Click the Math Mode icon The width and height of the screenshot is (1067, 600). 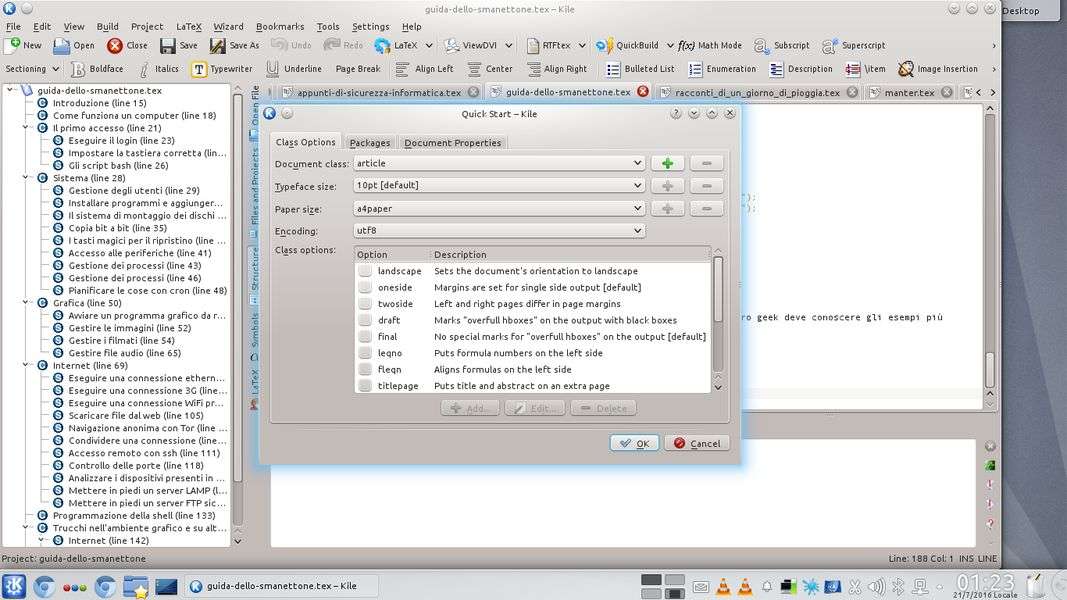[686, 45]
